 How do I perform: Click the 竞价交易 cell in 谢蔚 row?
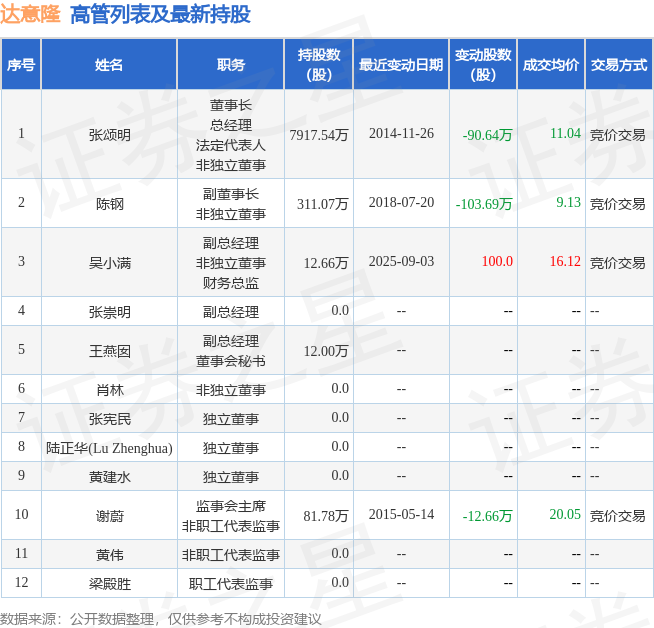[x=617, y=516]
